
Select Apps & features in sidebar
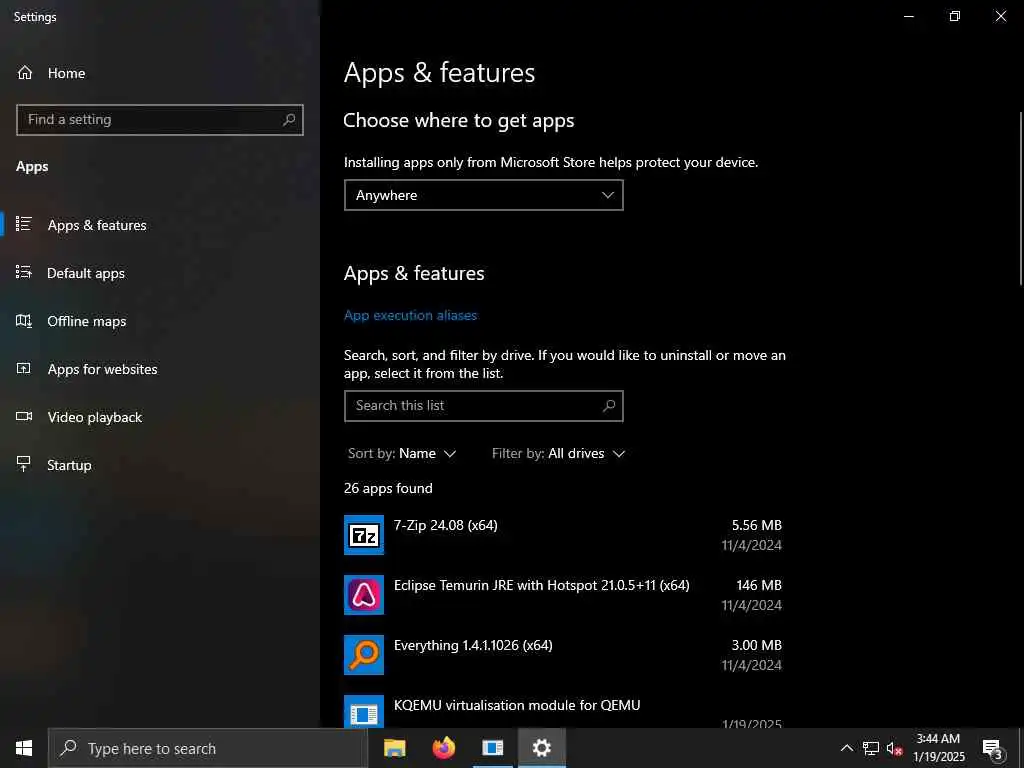click(160, 225)
